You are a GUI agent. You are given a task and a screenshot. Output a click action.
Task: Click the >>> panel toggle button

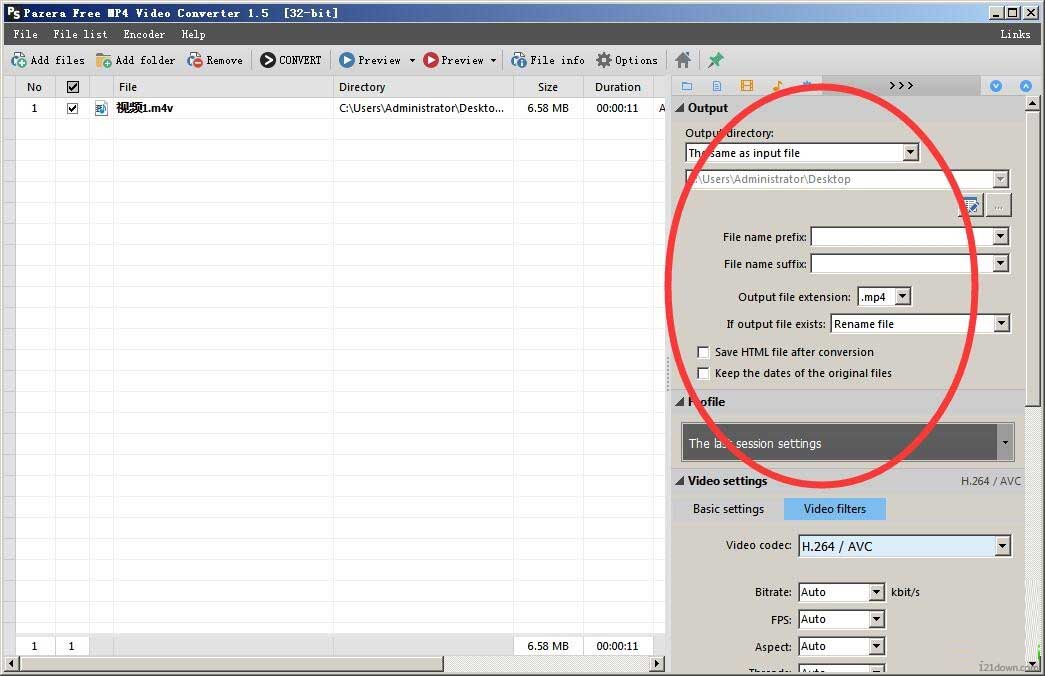(901, 85)
